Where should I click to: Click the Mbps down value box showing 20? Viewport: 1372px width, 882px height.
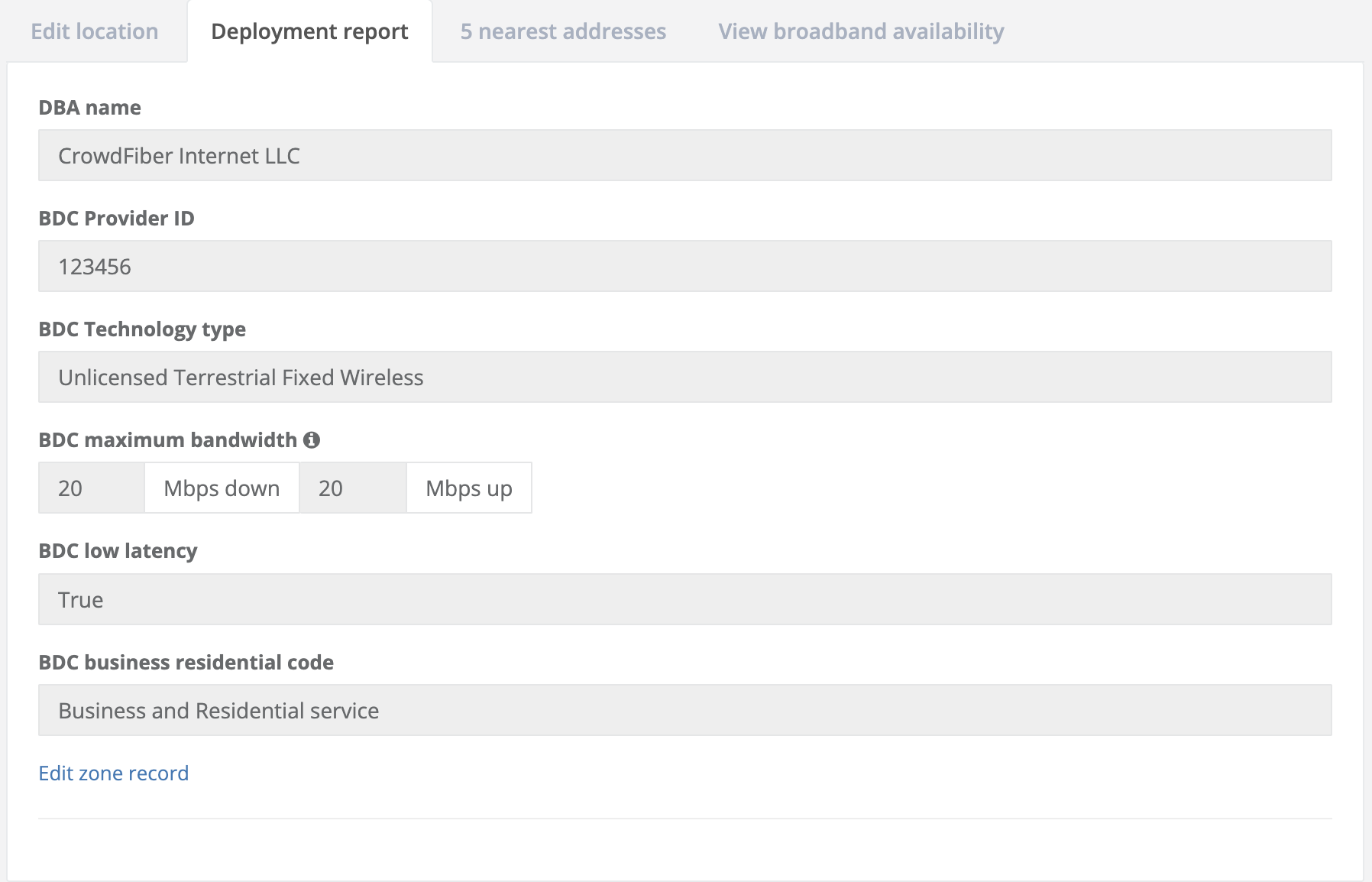point(91,488)
